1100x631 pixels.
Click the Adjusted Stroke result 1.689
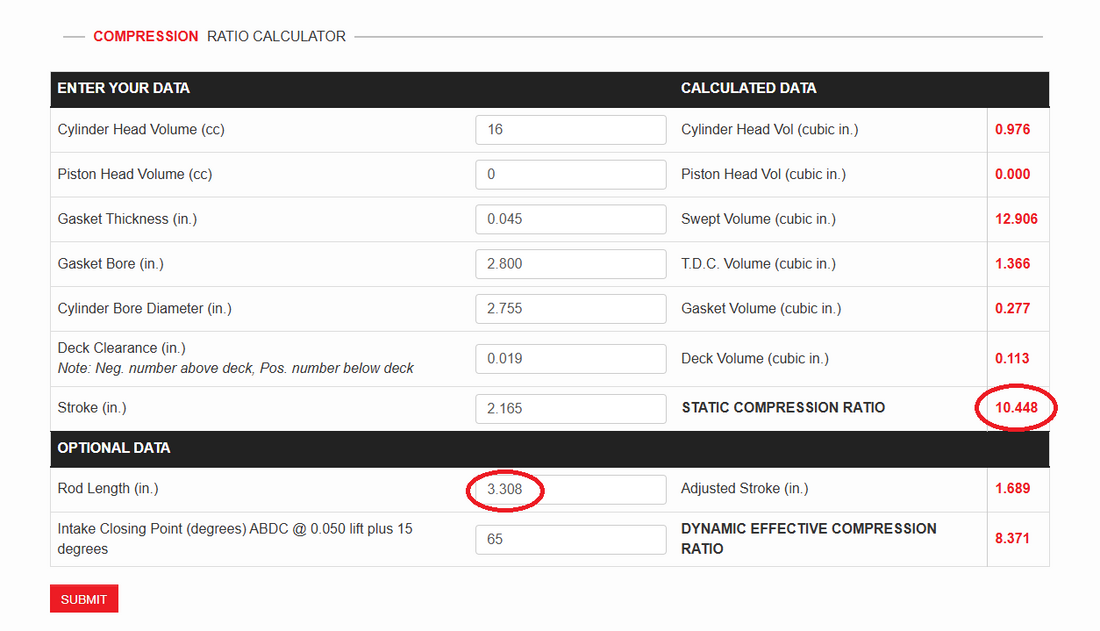pyautogui.click(x=1012, y=489)
